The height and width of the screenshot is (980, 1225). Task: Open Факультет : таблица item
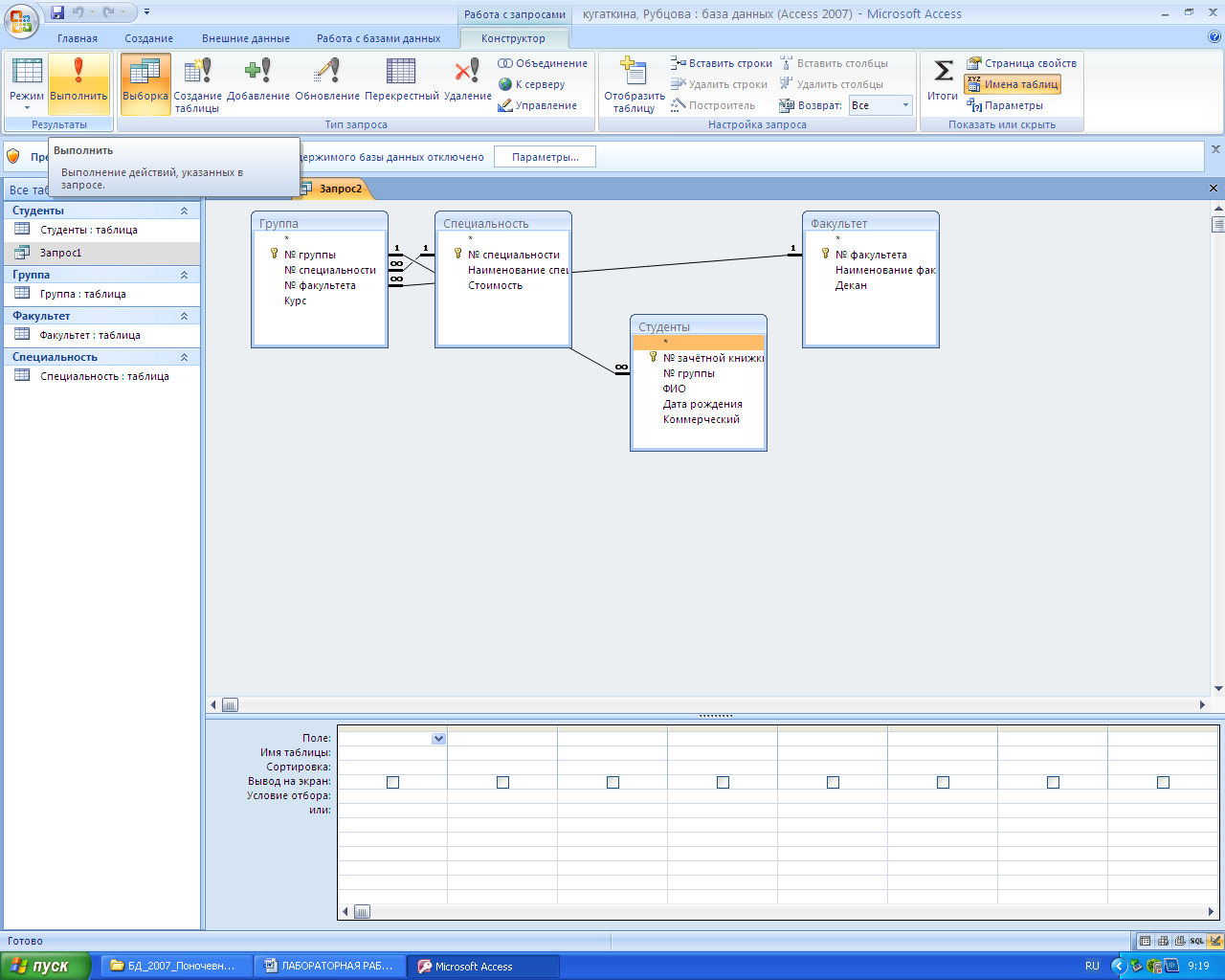102,335
